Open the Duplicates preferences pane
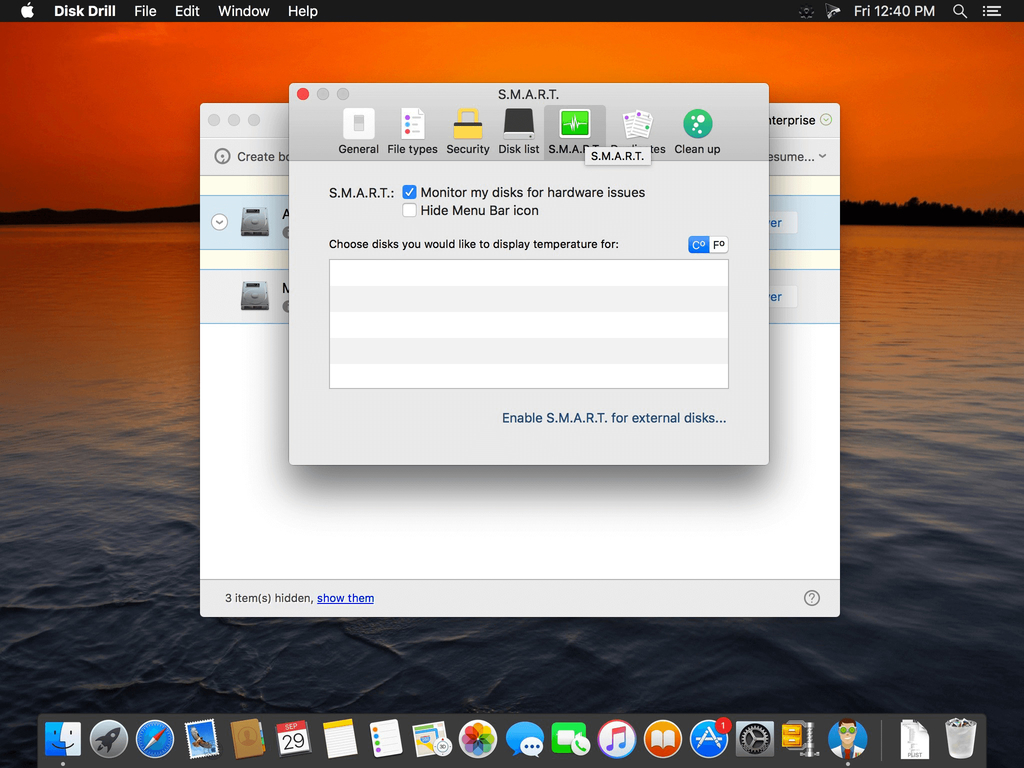The image size is (1024, 768). [637, 125]
